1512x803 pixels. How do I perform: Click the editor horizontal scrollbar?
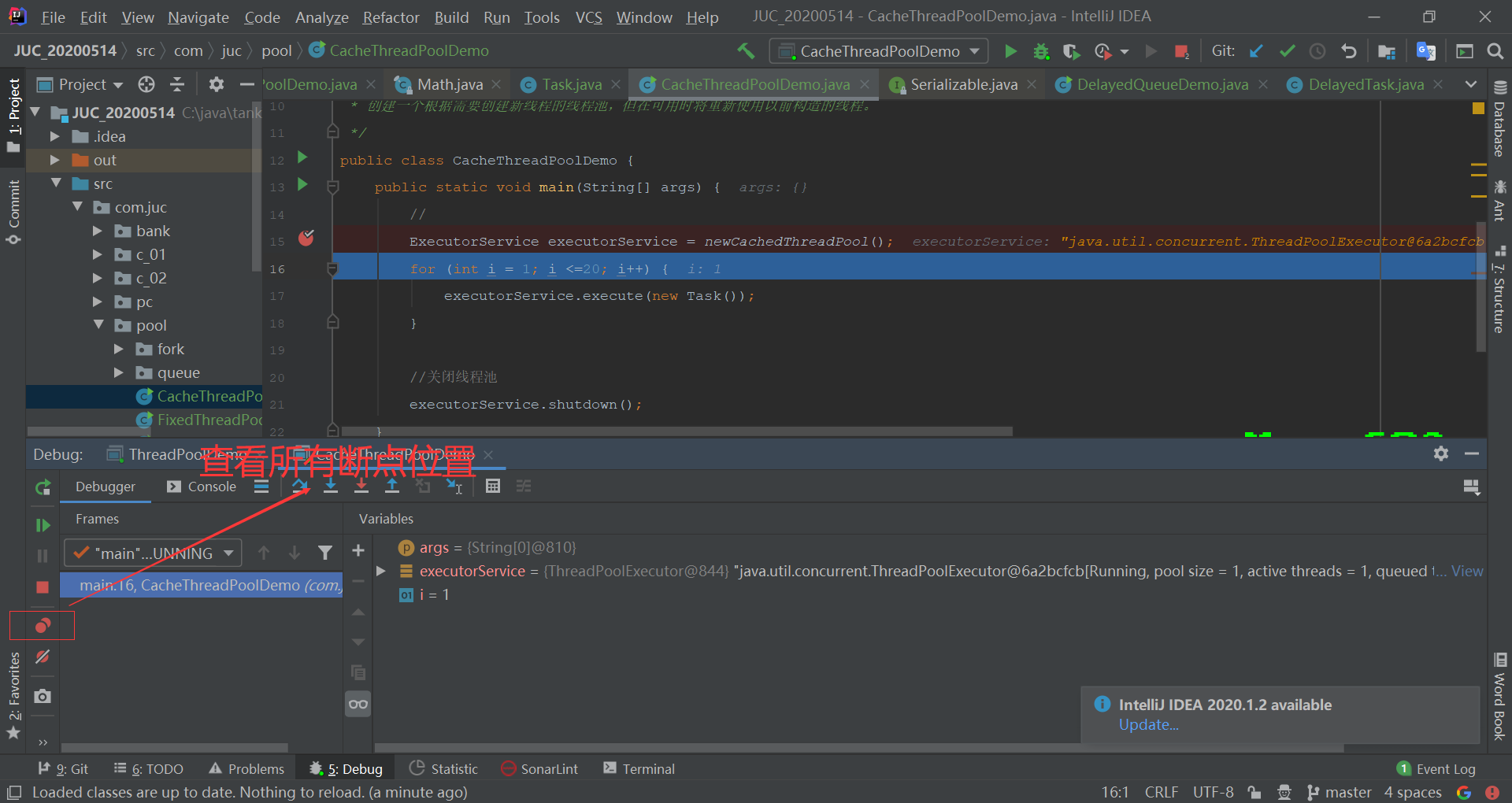[x=677, y=431]
